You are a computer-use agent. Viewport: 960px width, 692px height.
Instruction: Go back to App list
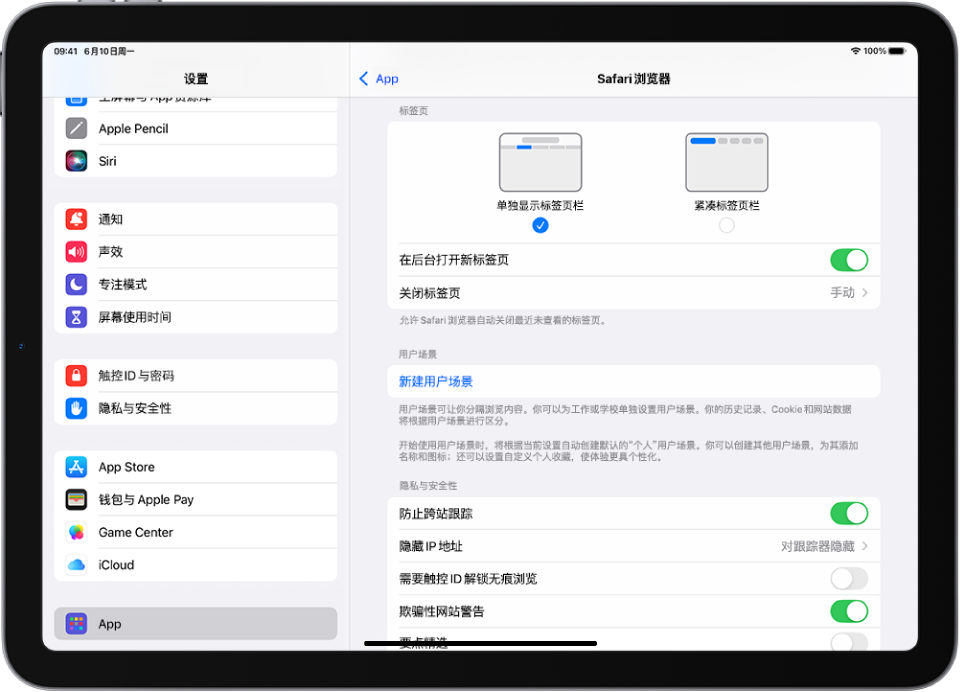(x=379, y=78)
